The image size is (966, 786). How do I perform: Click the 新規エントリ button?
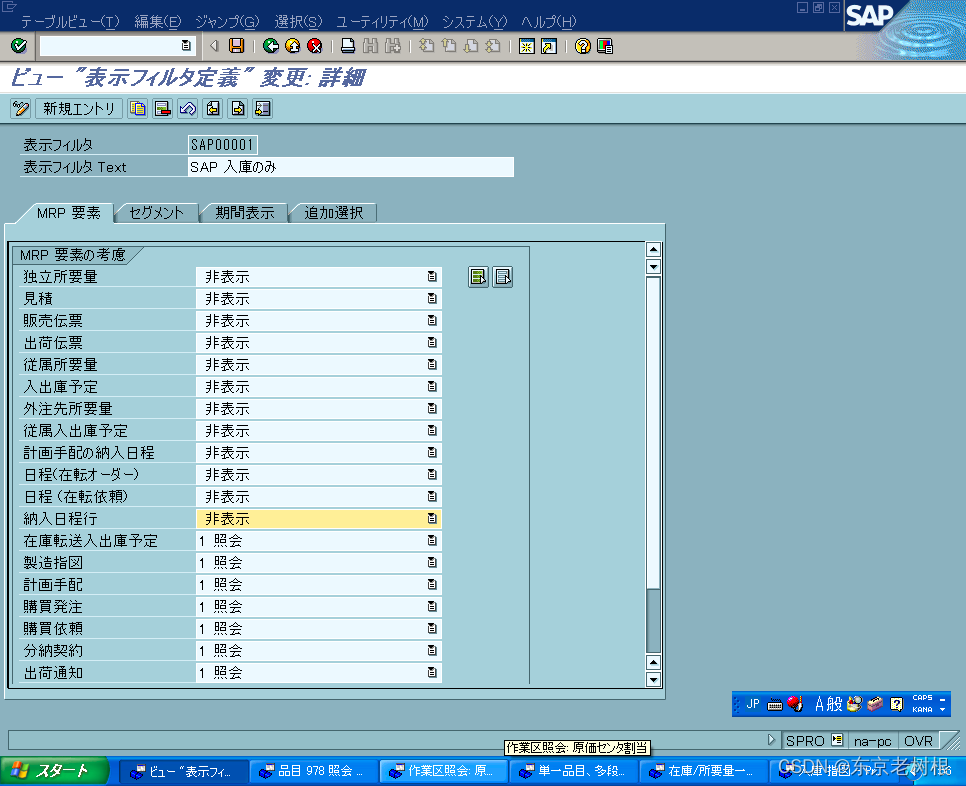[78, 108]
